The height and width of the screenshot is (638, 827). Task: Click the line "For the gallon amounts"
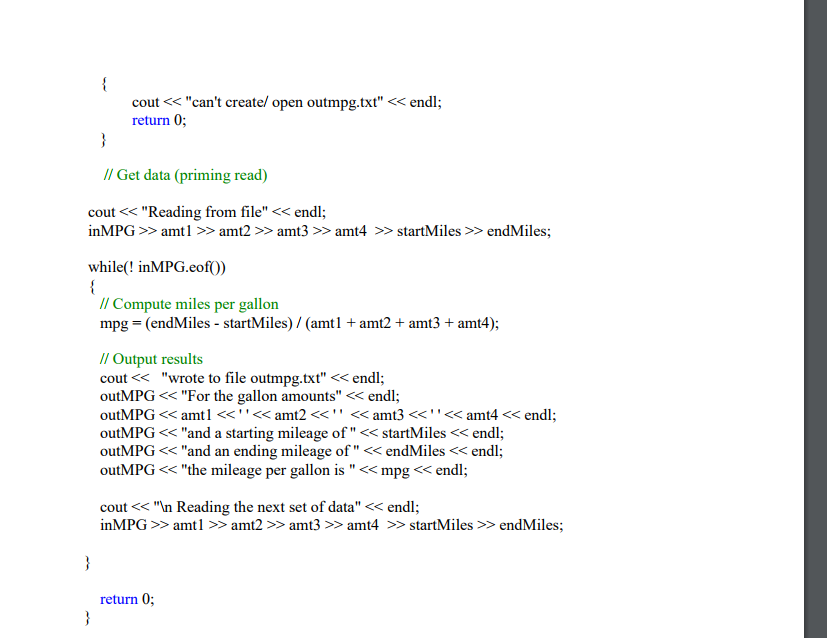(x=249, y=396)
